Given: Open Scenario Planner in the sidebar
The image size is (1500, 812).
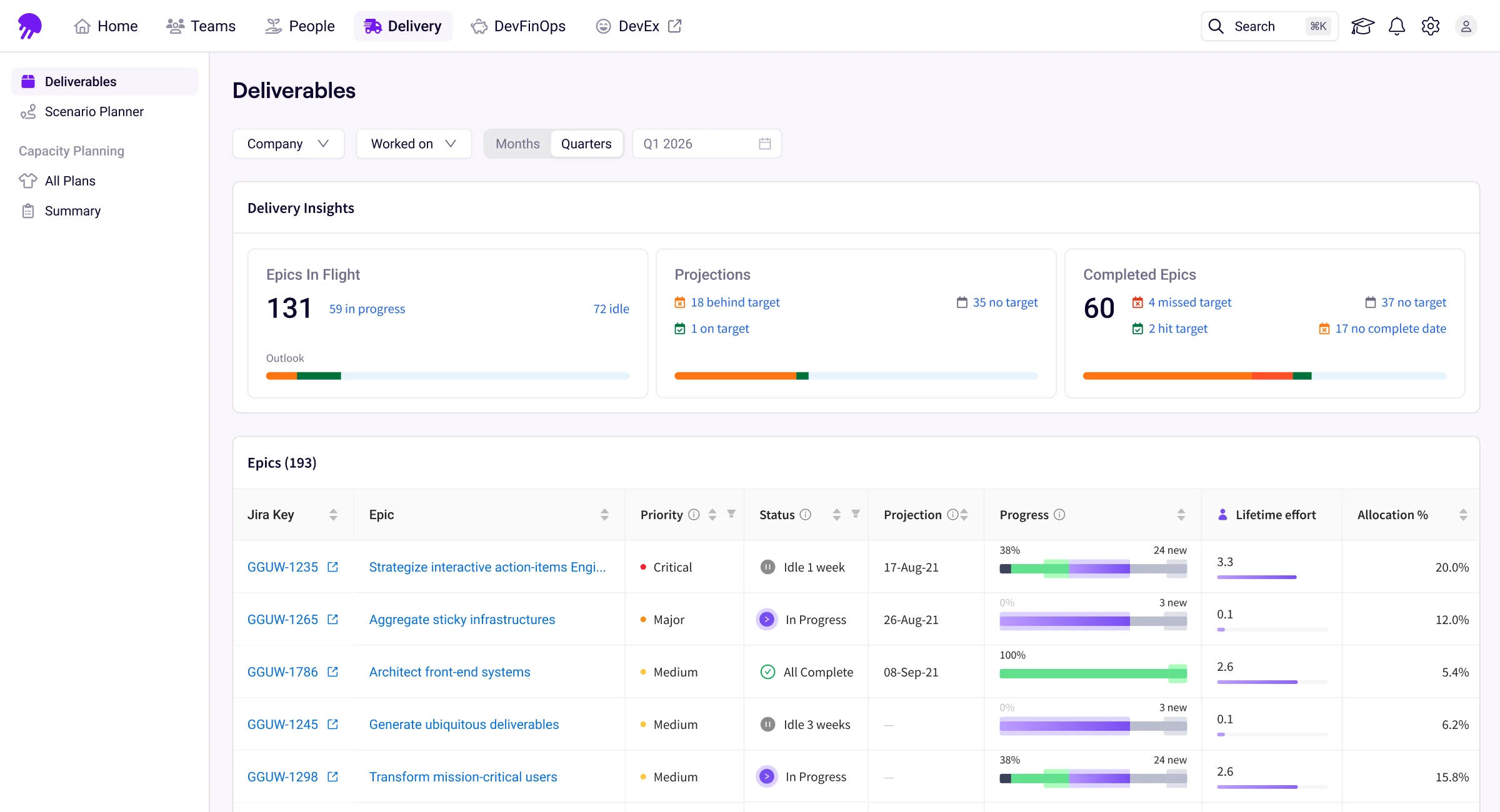Looking at the screenshot, I should [x=94, y=112].
